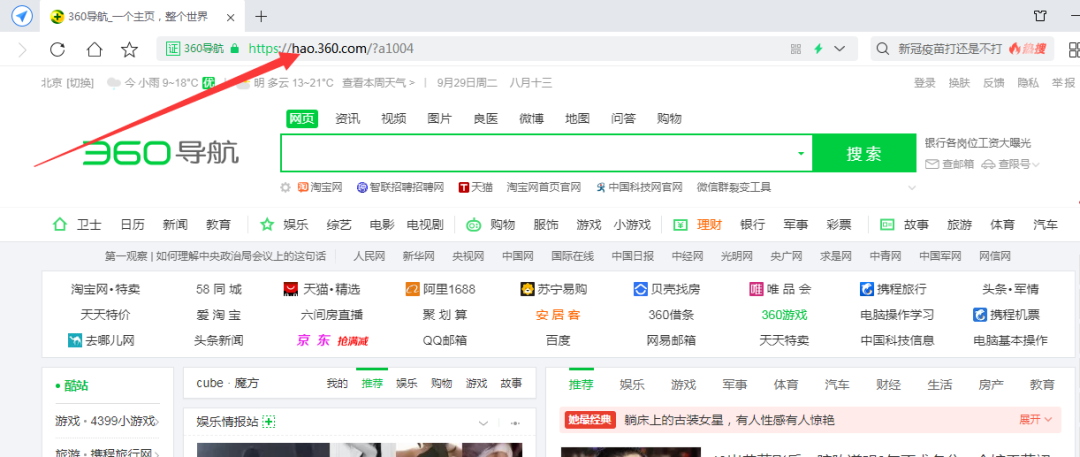The width and height of the screenshot is (1080, 457).
Task: Close the 360导航 tab
Action: [x=233, y=17]
